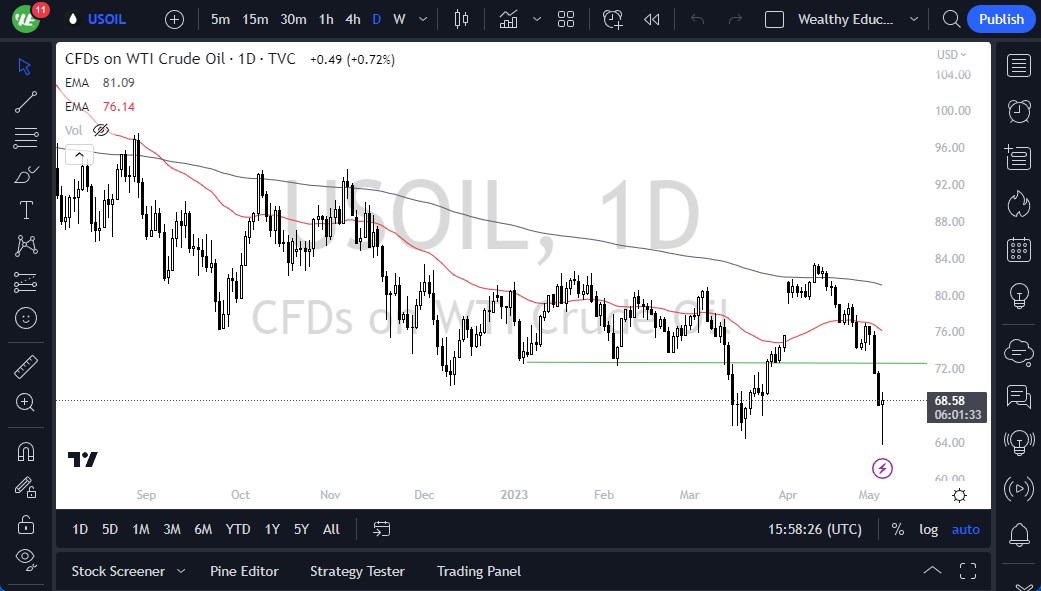Click the bar replay rewind icon
This screenshot has height=591, width=1041.
pyautogui.click(x=652, y=19)
